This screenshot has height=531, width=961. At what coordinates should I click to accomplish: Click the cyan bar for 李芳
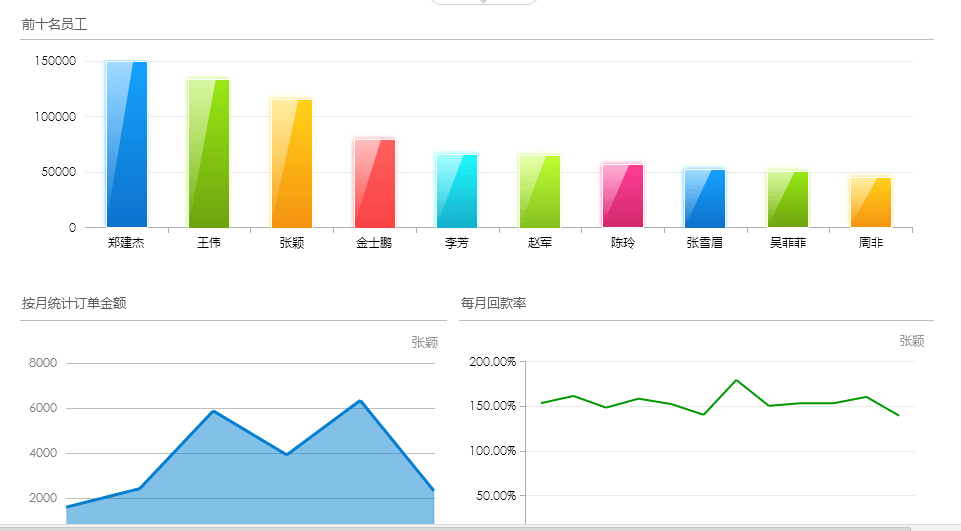click(x=457, y=191)
